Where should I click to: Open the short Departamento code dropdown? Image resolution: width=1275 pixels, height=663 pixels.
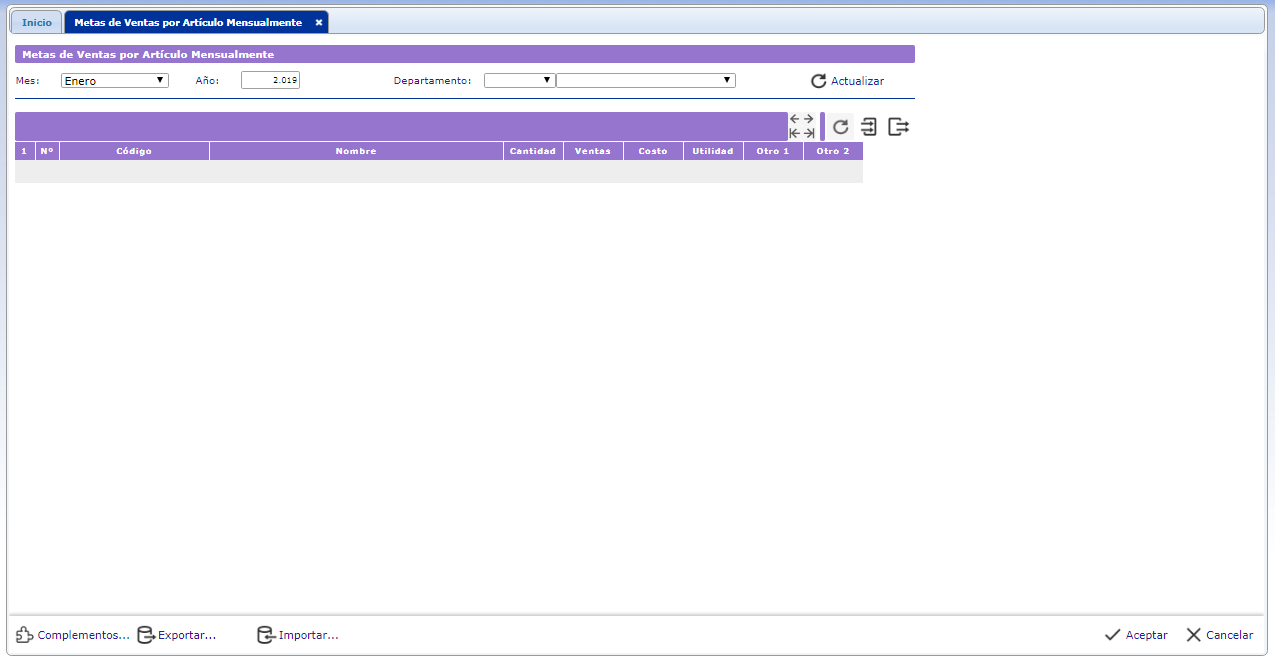(x=519, y=80)
